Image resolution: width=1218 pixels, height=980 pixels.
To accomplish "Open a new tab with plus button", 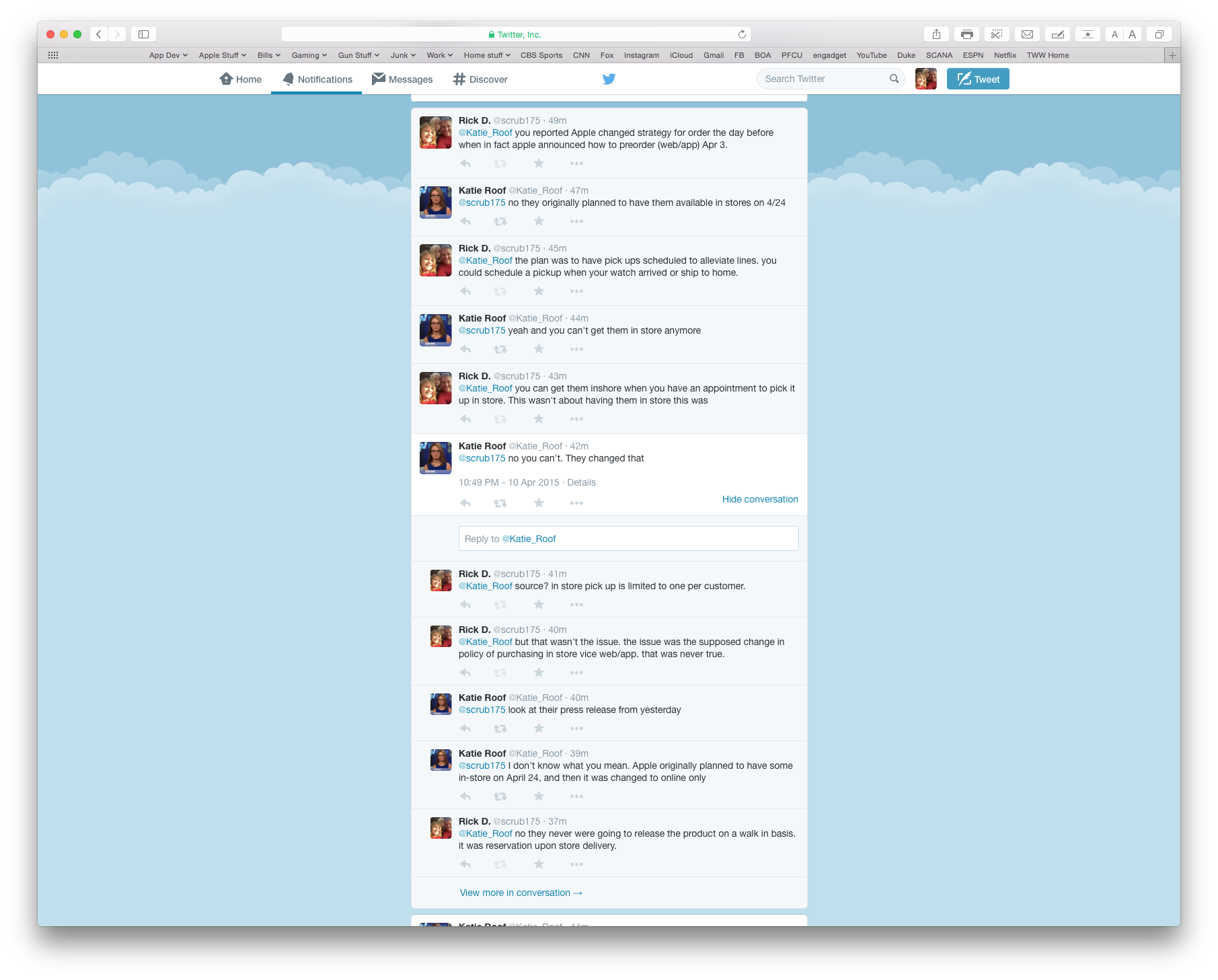I will click(x=1172, y=55).
